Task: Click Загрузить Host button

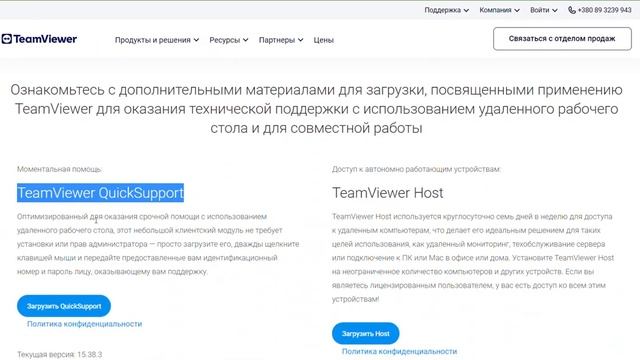Action: point(366,333)
